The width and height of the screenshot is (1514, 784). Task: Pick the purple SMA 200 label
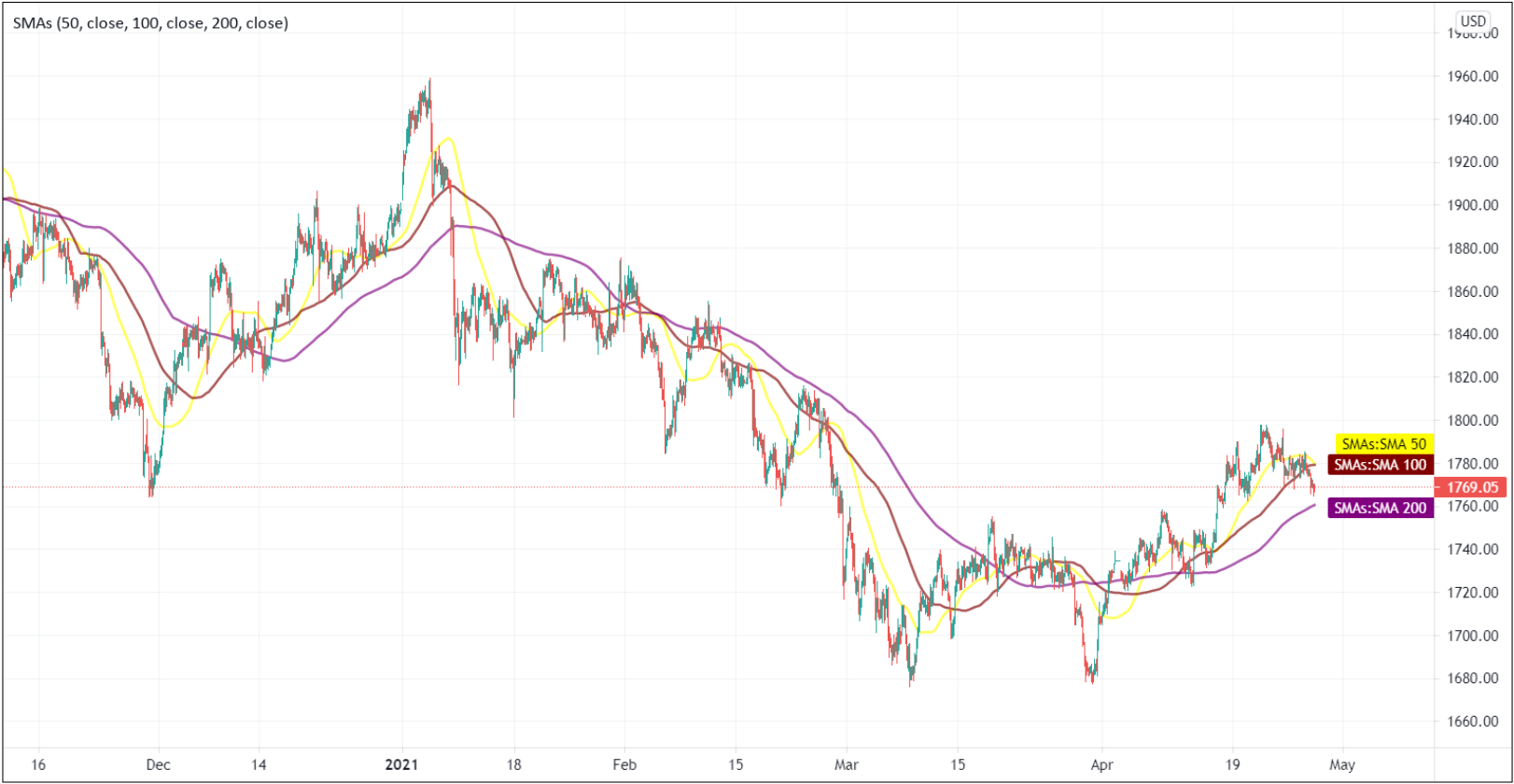tap(1380, 509)
